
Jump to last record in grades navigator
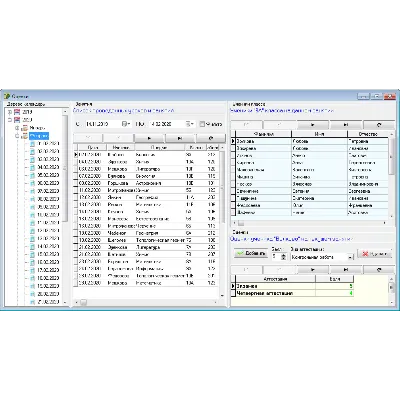[x=346, y=269]
